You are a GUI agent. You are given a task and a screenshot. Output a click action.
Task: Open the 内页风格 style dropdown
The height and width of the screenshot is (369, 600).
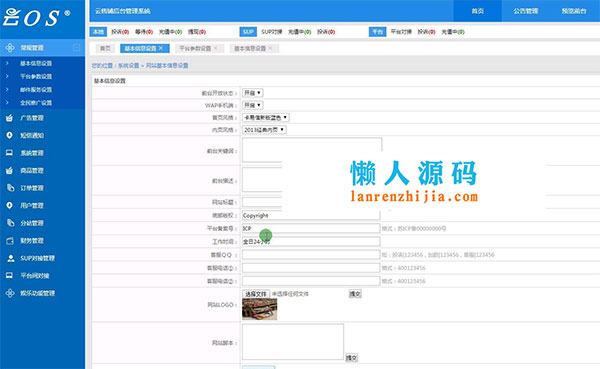[264, 130]
